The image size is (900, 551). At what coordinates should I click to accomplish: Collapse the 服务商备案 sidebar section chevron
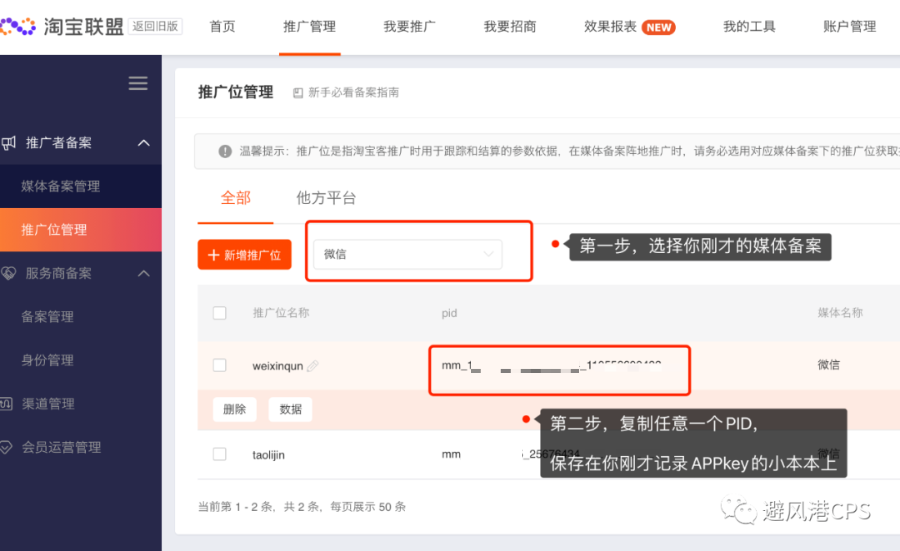(144, 273)
